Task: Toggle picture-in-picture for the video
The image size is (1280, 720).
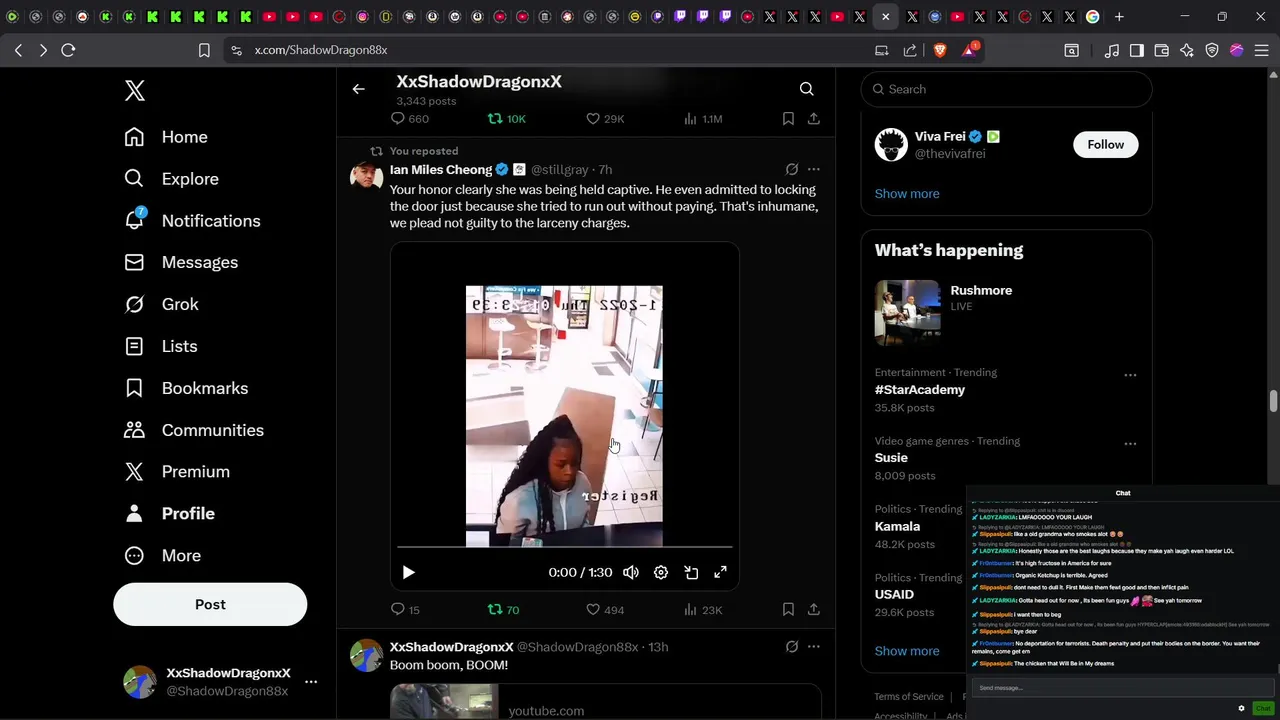Action: coord(691,572)
